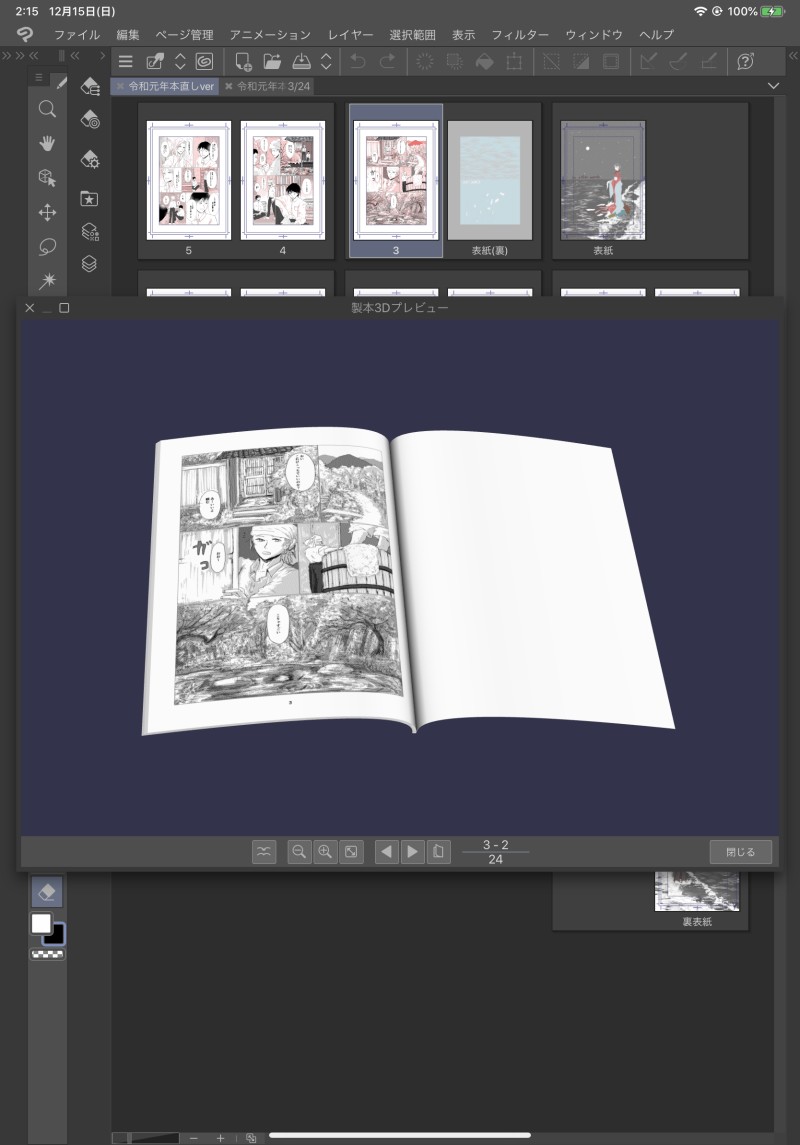Screen dimensions: 800x1145
Task: Open the レイヤー menu
Action: (350, 34)
